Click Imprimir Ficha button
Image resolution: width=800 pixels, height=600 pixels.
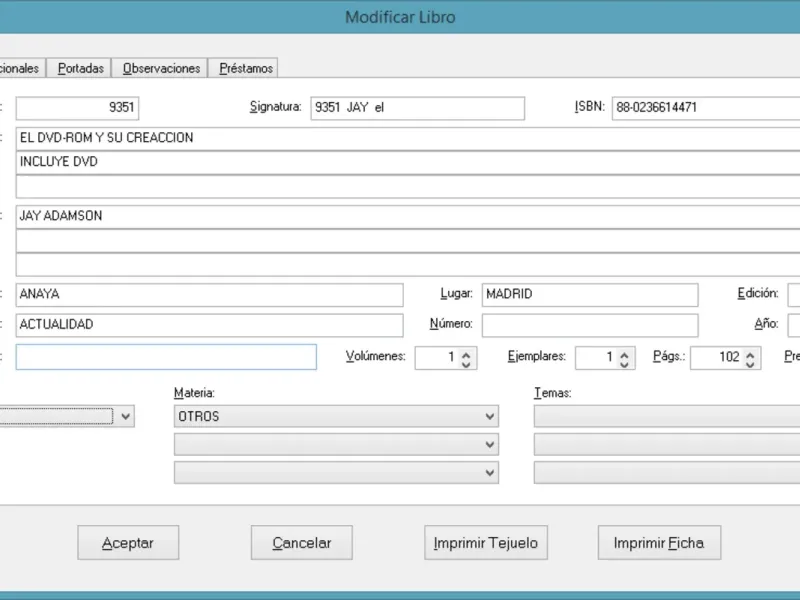(x=658, y=543)
